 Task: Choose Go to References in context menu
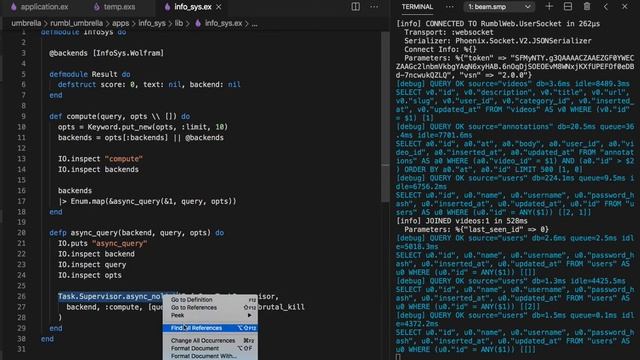[211, 307]
